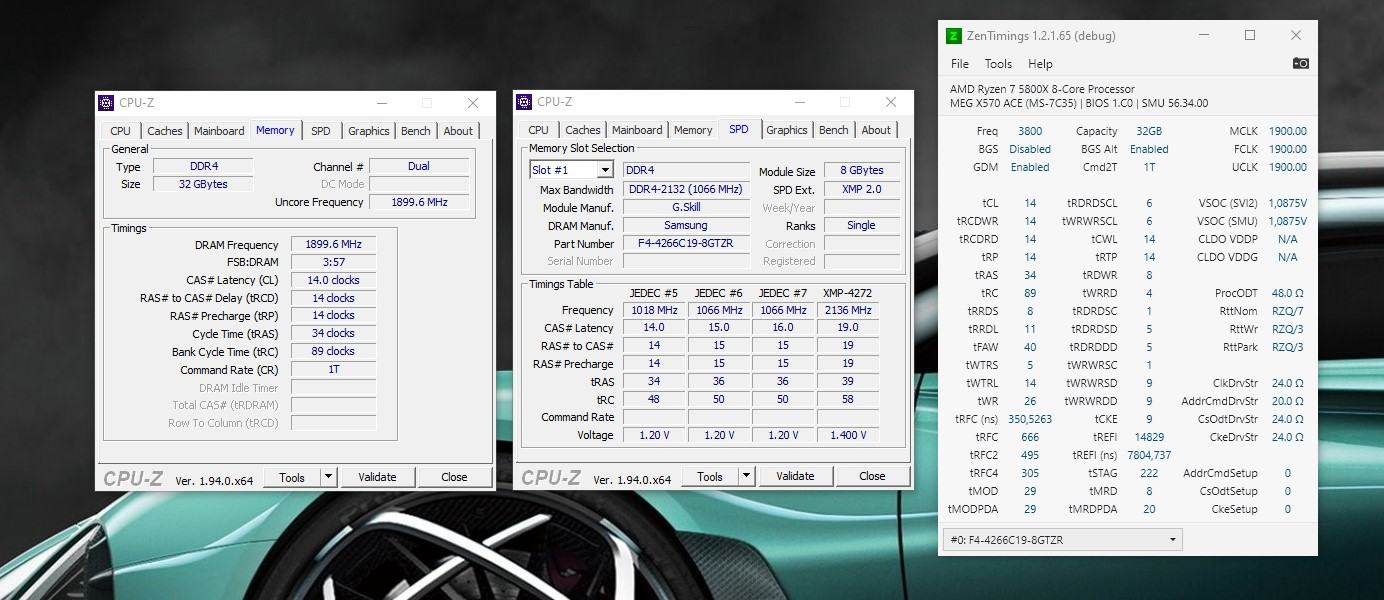Click the tREFI value 14829 in ZenTimings
This screenshot has height=600, width=1384.
tap(1149, 437)
